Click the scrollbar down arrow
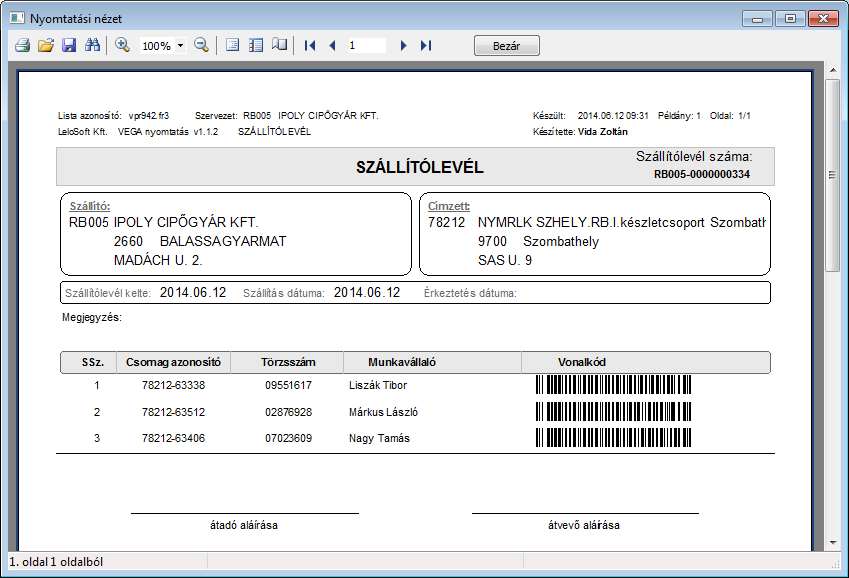Viewport: 849px width, 578px height. [832, 543]
